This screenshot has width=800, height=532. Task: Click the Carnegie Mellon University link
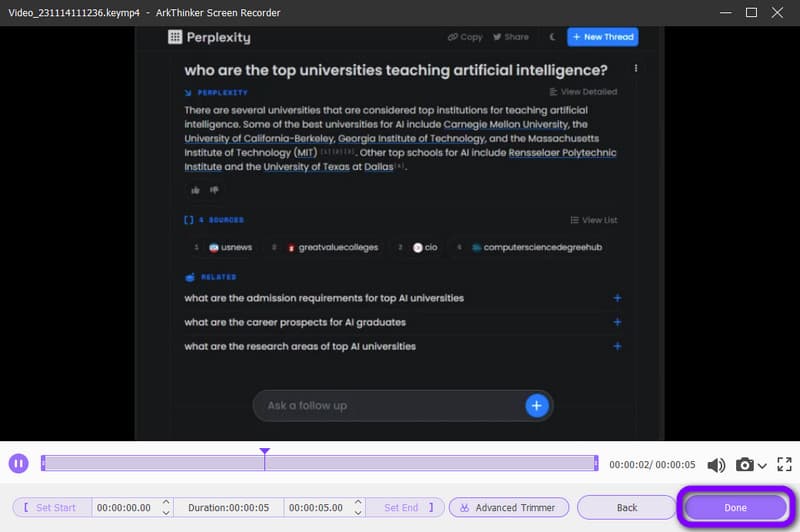pos(505,124)
